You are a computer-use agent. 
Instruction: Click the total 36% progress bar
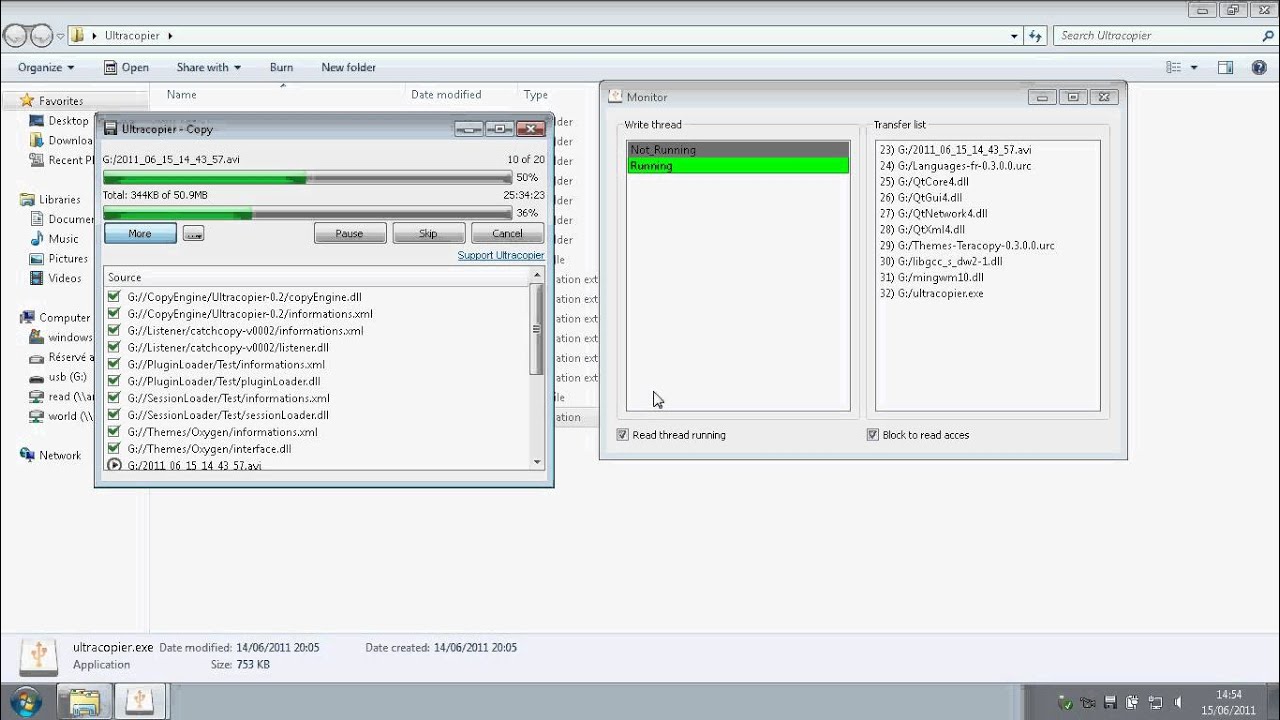click(x=307, y=213)
